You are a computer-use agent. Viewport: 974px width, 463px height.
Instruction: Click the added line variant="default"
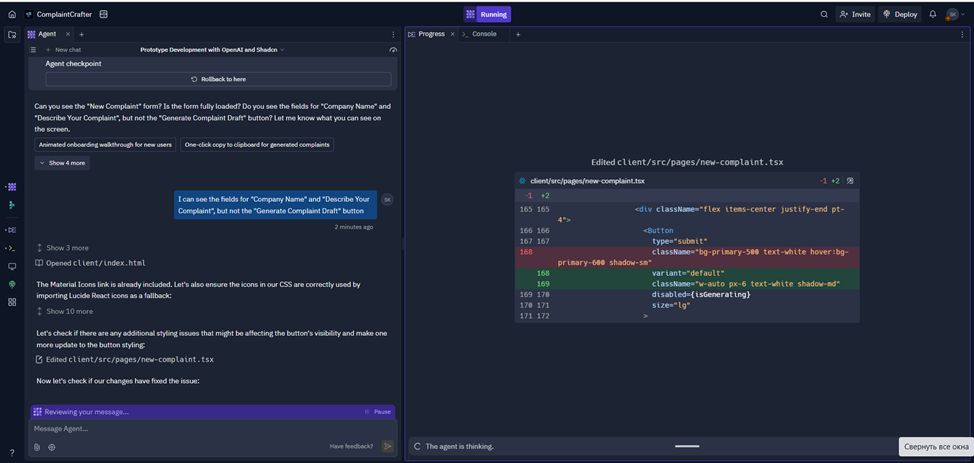click(x=687, y=273)
